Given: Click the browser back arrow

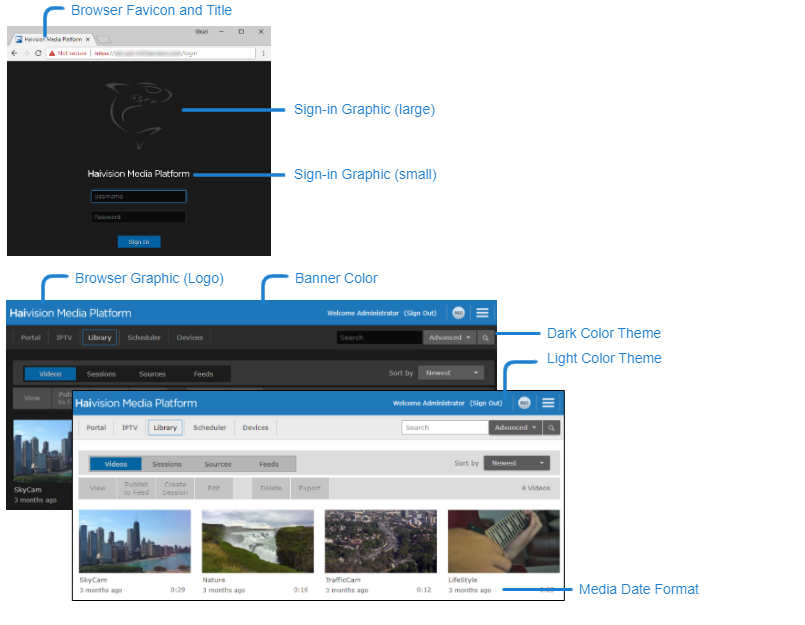Looking at the screenshot, I should click(14, 53).
